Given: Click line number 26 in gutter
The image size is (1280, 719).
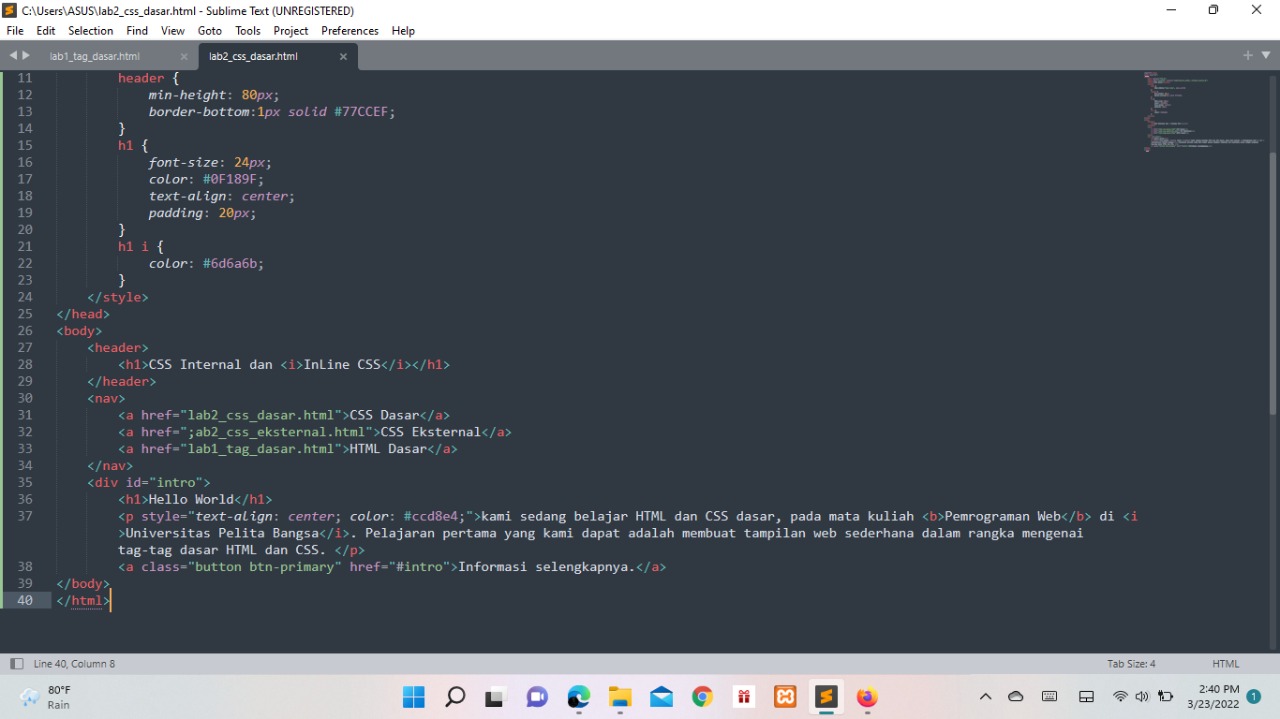Looking at the screenshot, I should click(24, 331).
